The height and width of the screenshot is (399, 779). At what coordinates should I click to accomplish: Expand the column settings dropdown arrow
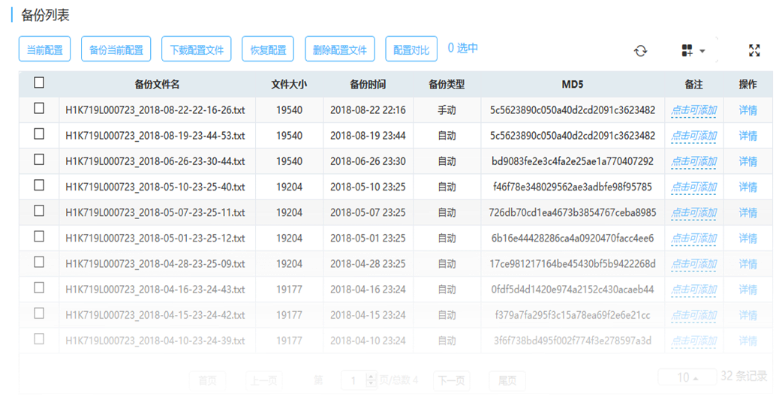pyautogui.click(x=702, y=51)
